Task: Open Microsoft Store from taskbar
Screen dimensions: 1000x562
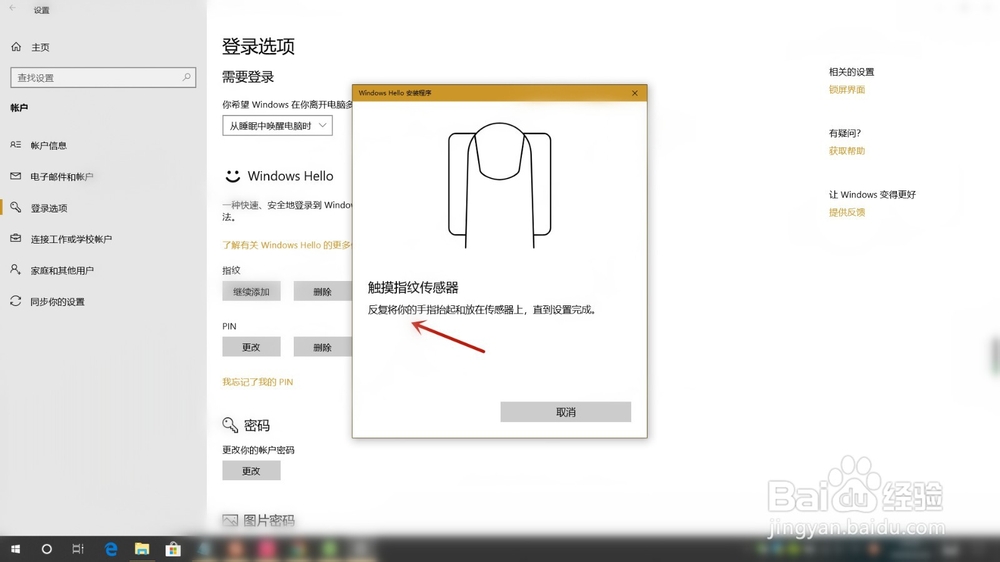Action: click(x=173, y=549)
